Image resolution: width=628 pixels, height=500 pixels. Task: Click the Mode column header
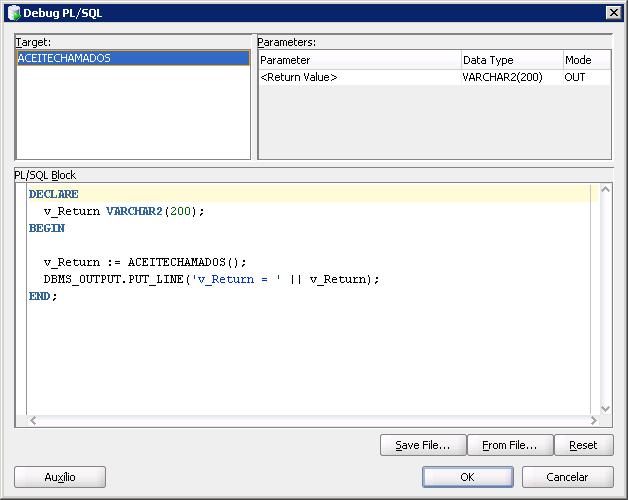tap(587, 60)
